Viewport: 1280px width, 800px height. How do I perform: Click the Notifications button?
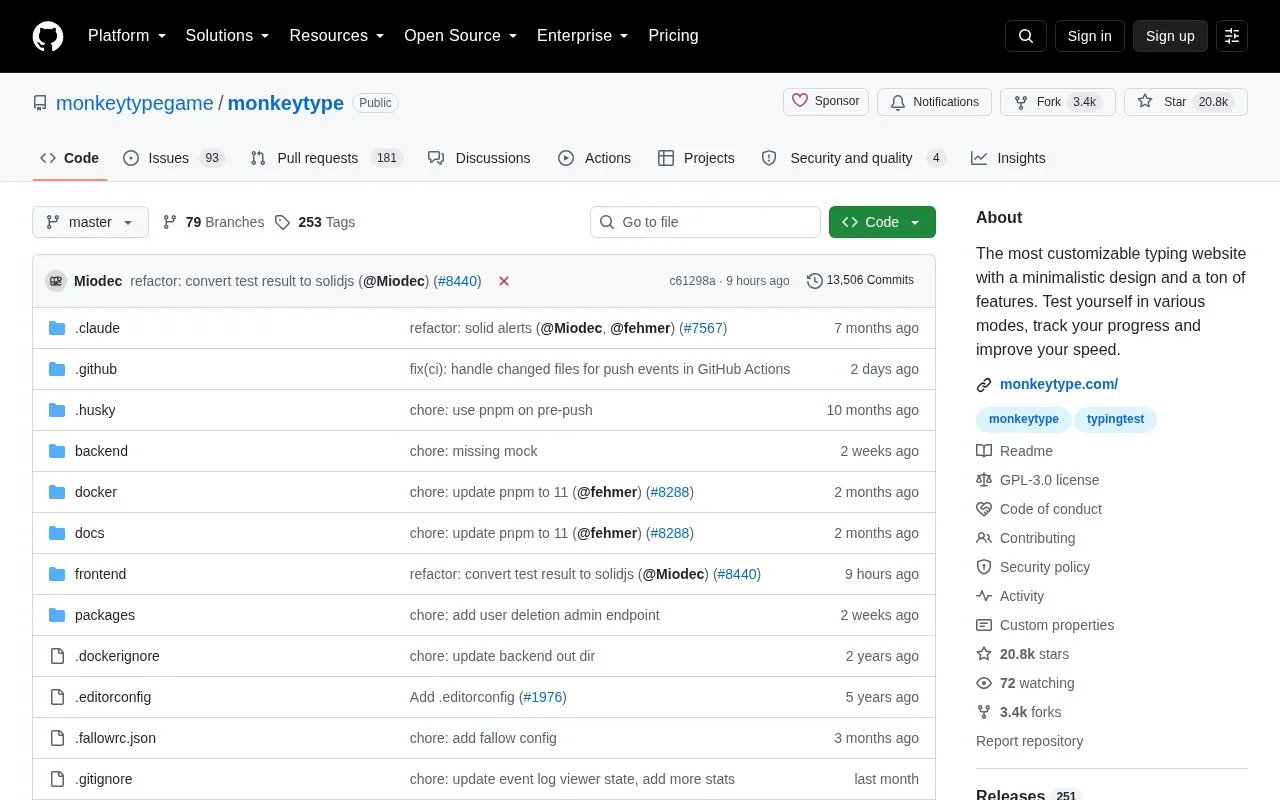(934, 102)
